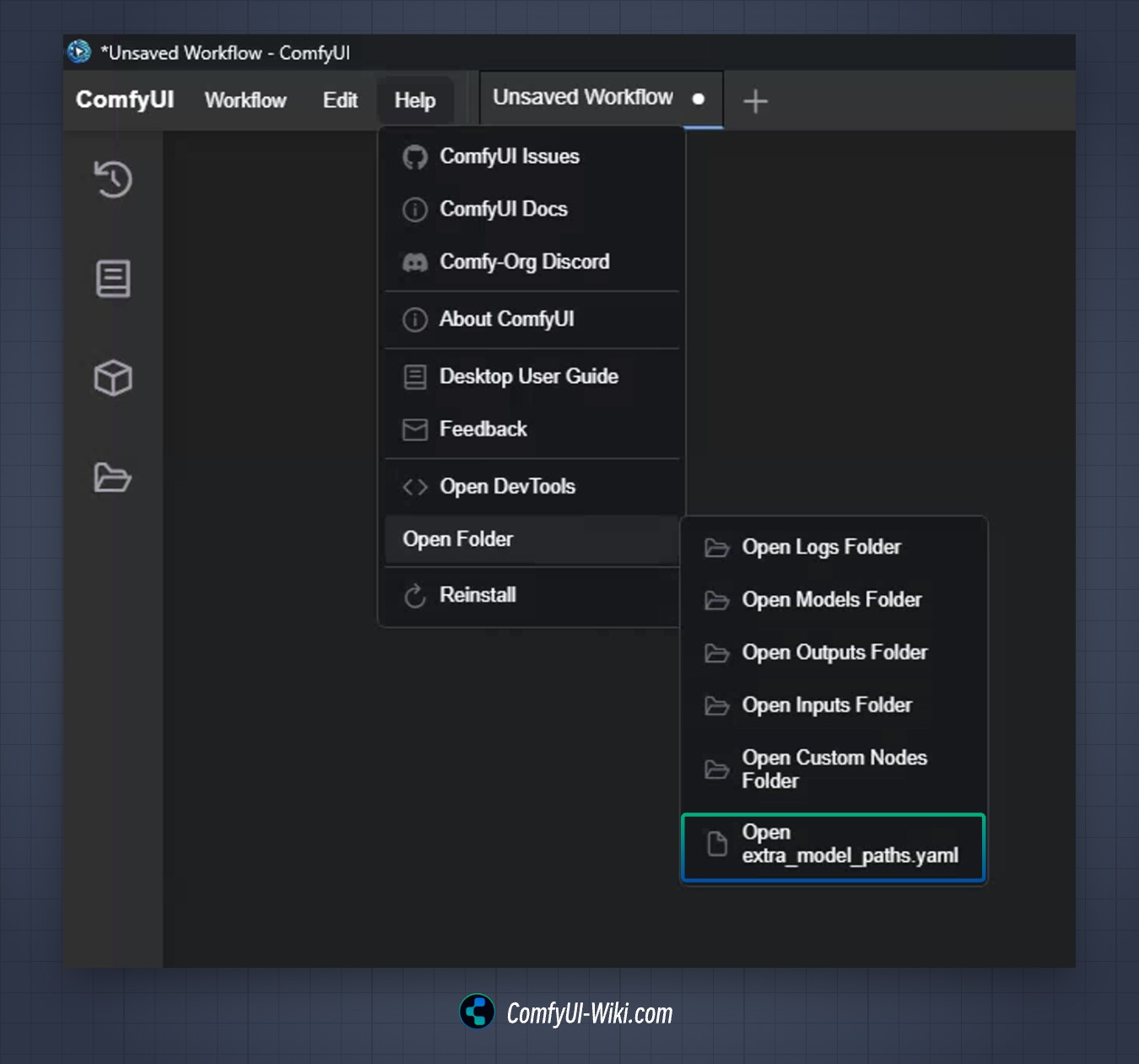Click the folder icon beside Open Models Folder
This screenshot has height=1064, width=1139.
click(717, 600)
